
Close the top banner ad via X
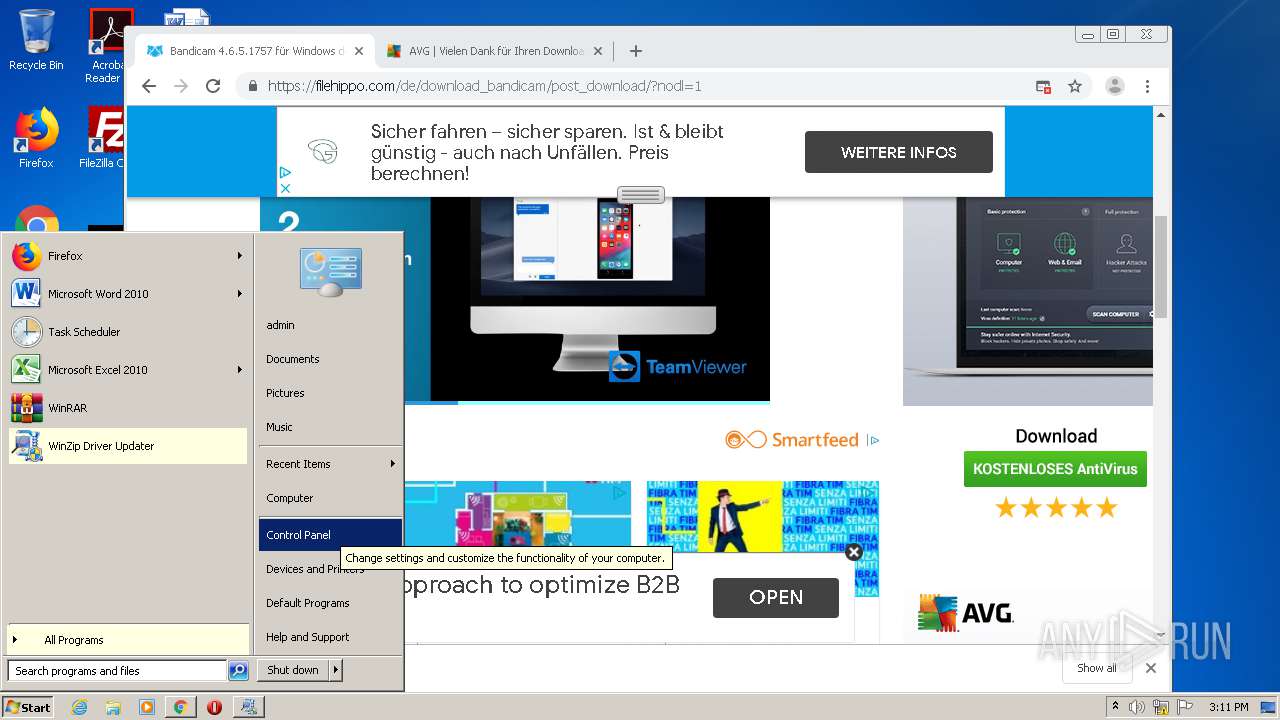(x=285, y=188)
